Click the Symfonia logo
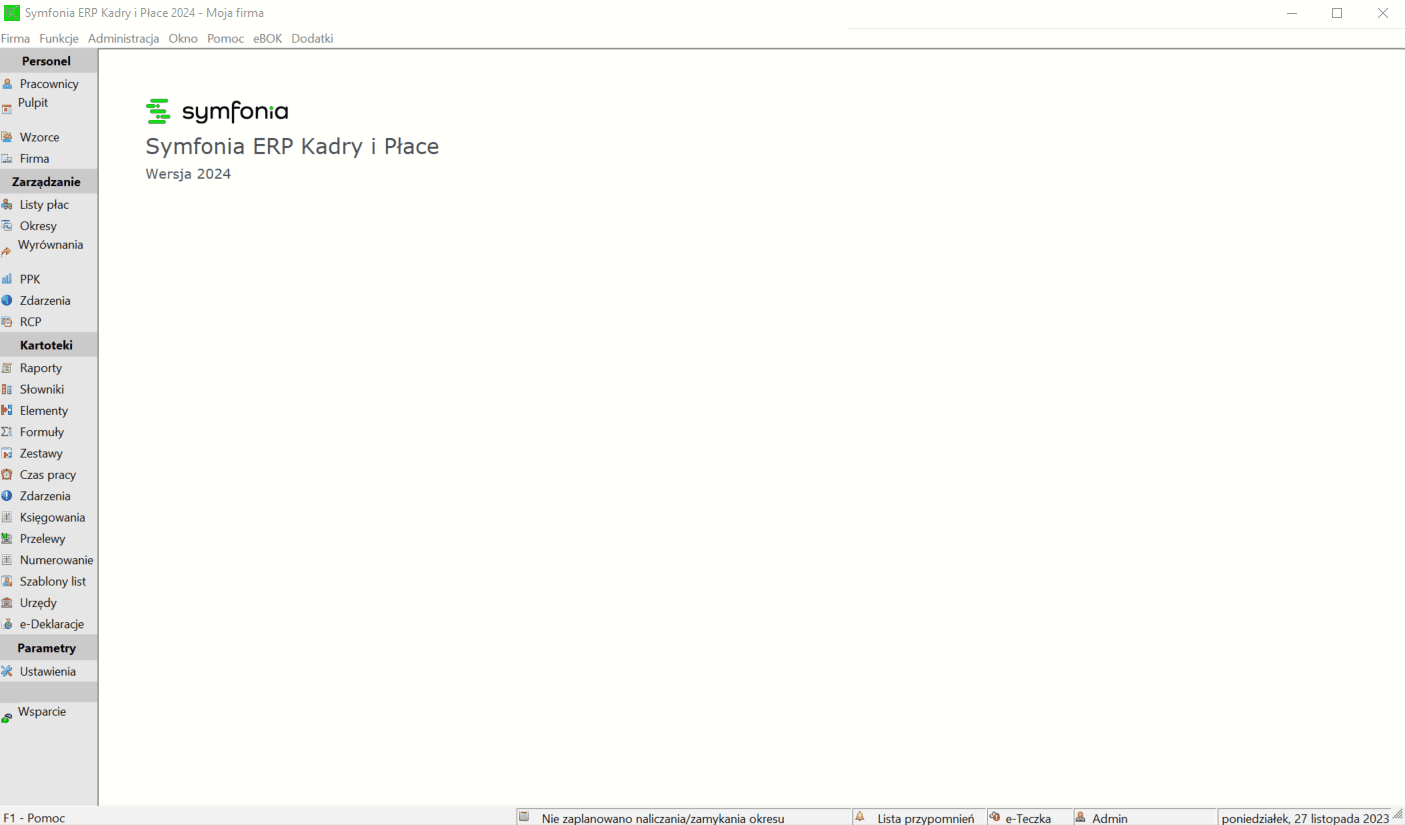Screen dimensions: 1405x825 (217, 111)
